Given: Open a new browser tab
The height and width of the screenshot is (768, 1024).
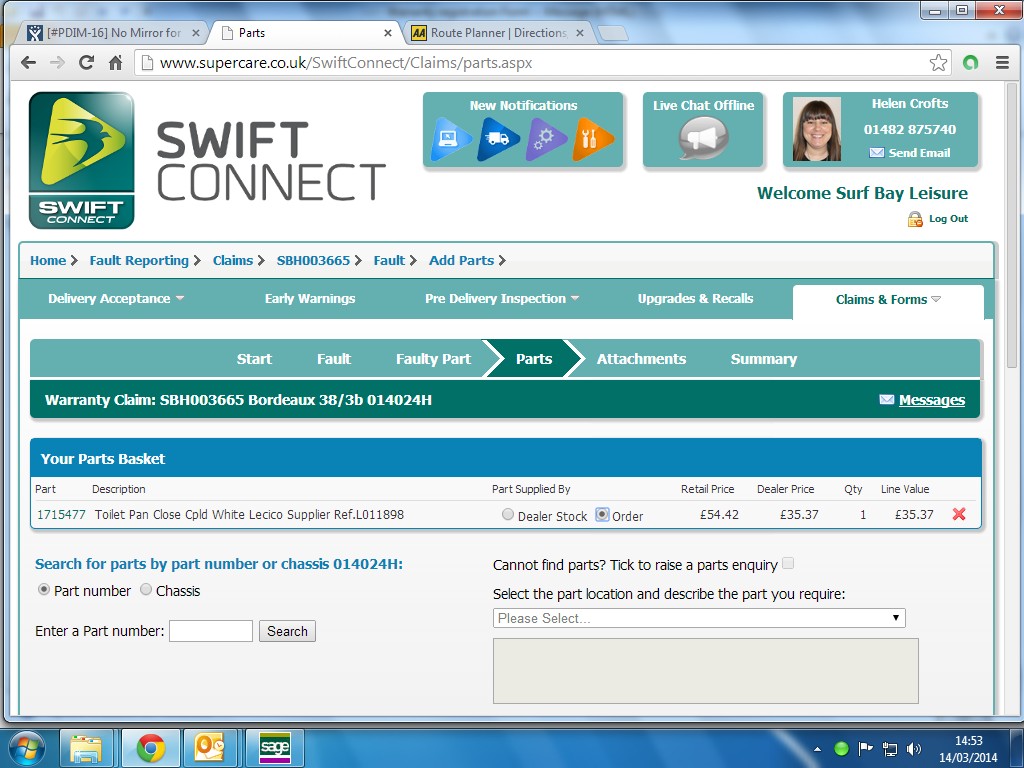Looking at the screenshot, I should pyautogui.click(x=613, y=33).
